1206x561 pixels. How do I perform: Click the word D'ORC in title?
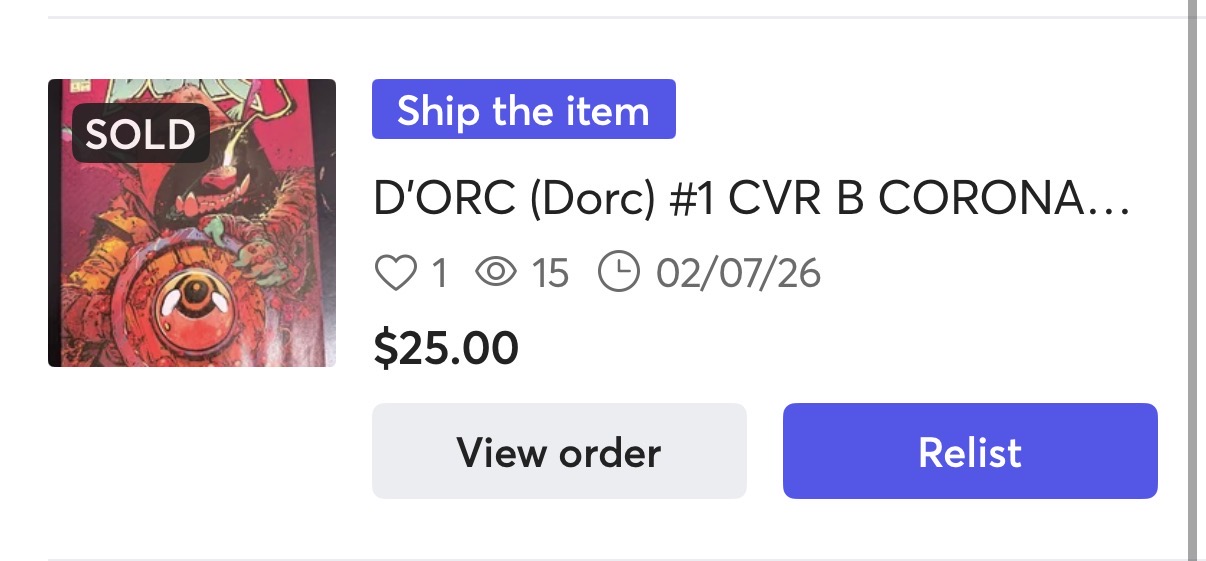point(444,200)
